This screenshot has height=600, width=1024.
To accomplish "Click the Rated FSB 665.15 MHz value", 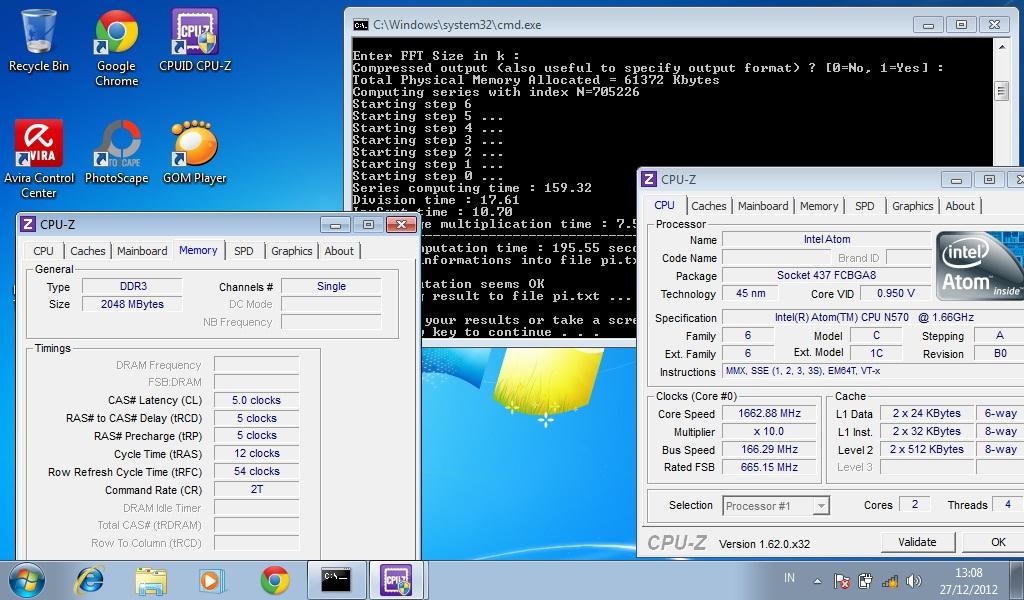I will [769, 467].
